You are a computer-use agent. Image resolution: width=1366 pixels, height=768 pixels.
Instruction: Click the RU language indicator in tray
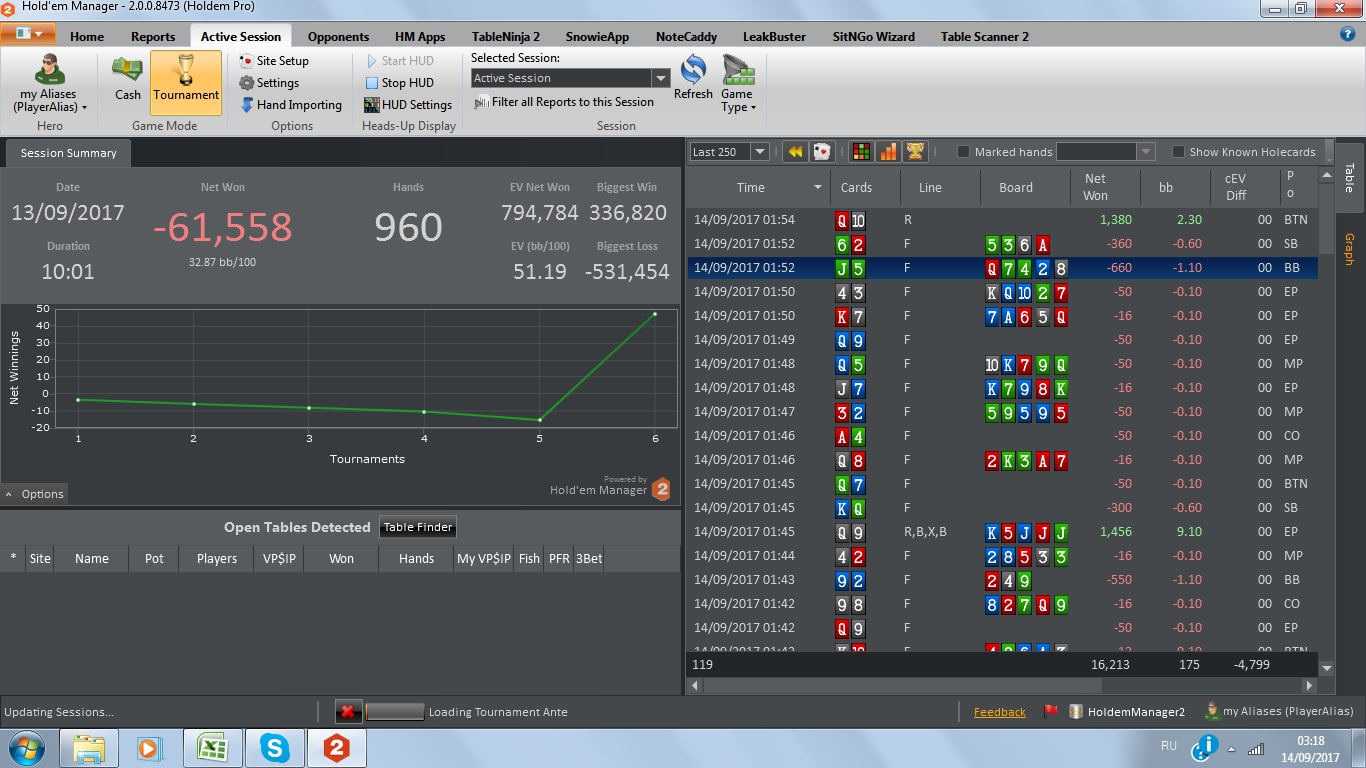[x=1169, y=746]
